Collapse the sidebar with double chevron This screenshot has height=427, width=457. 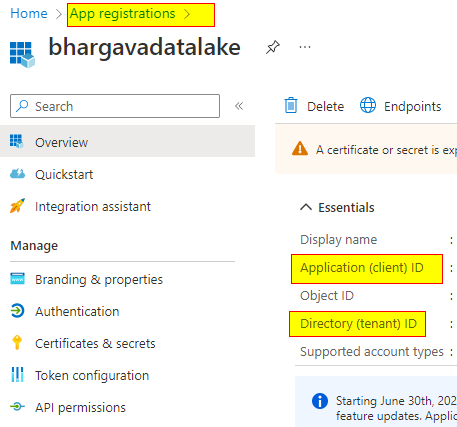click(239, 106)
